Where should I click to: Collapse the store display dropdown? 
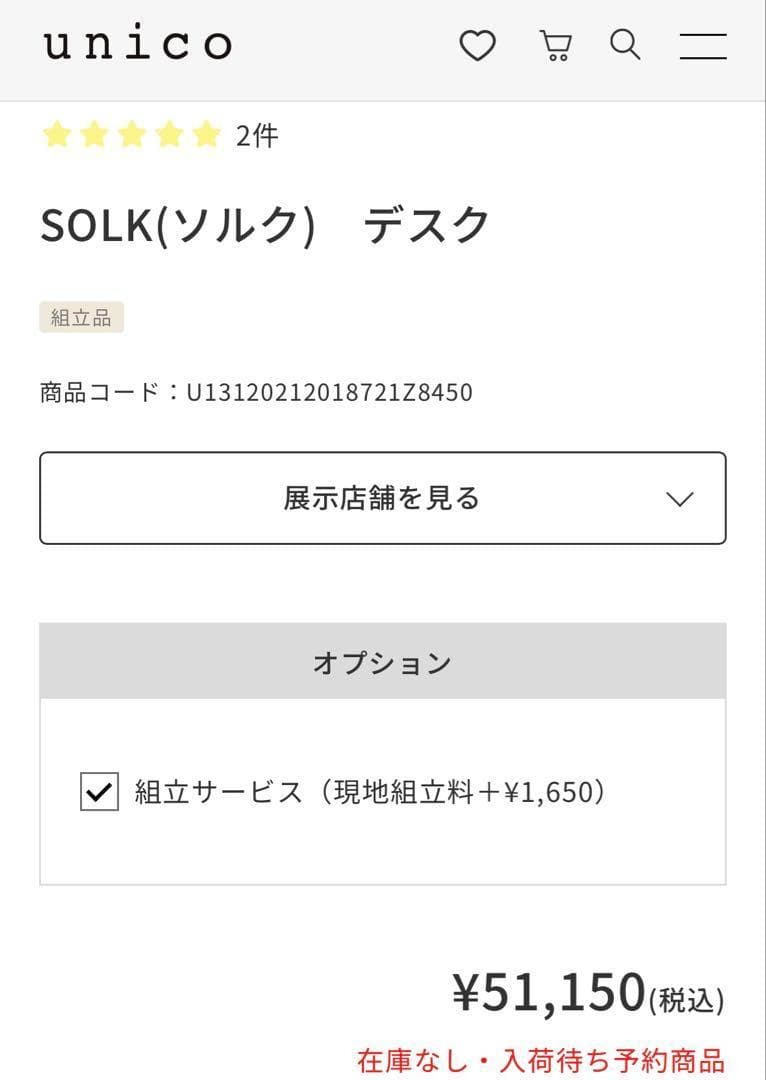click(383, 498)
